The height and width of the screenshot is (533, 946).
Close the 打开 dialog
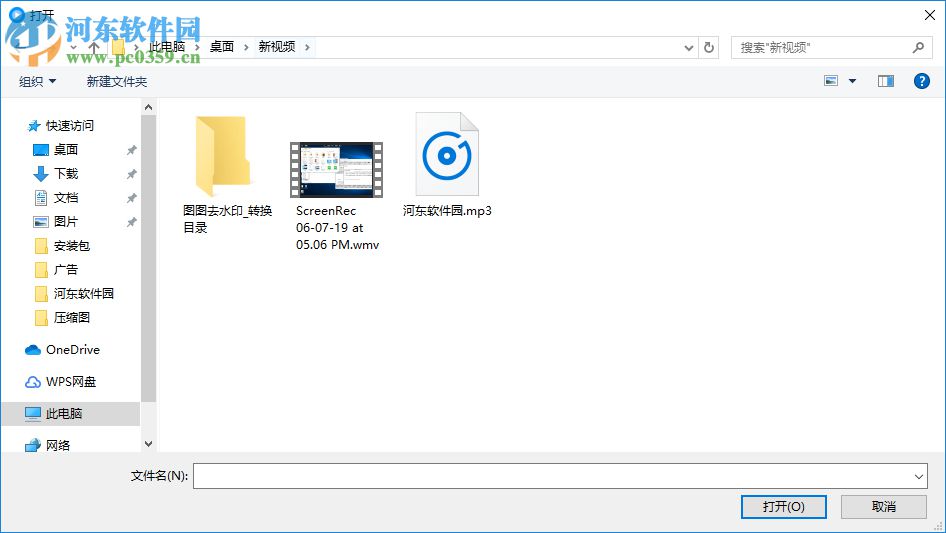click(x=930, y=15)
